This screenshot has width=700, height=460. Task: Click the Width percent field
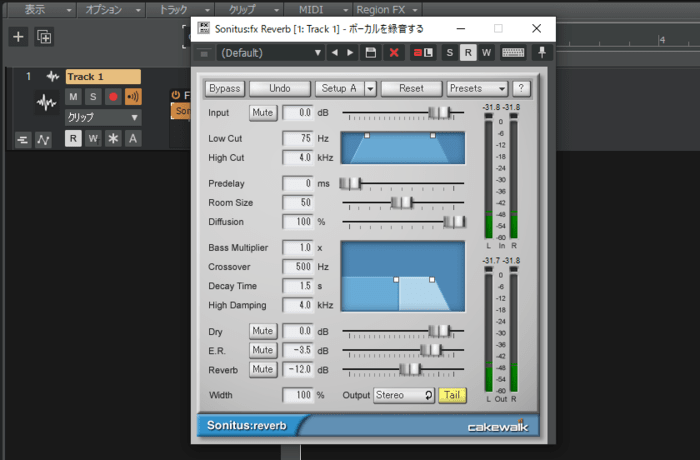(x=298, y=395)
